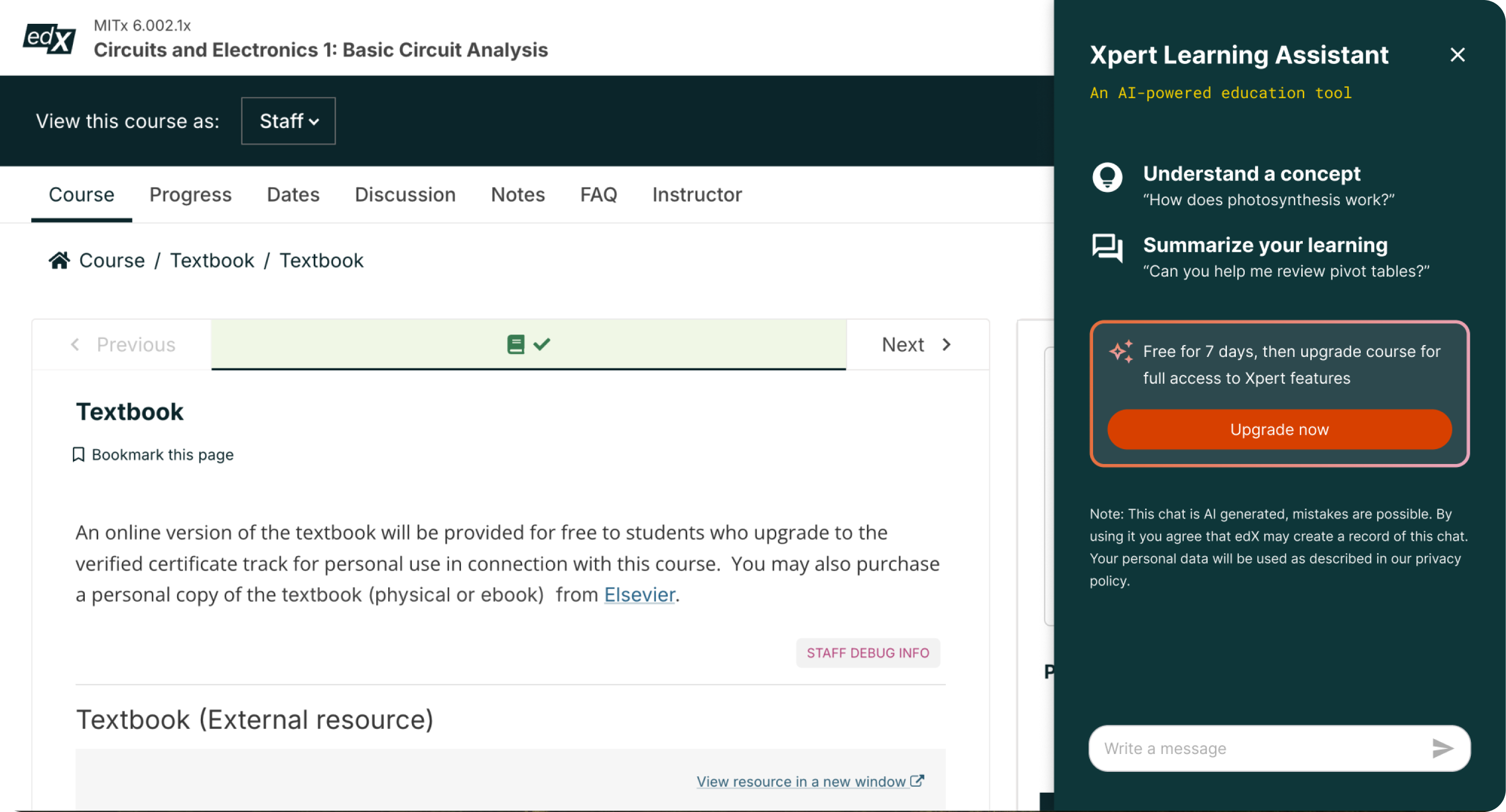Viewport: 1506px width, 812px height.
Task: Click the sparkle icon in upgrade box
Action: coord(1121,351)
